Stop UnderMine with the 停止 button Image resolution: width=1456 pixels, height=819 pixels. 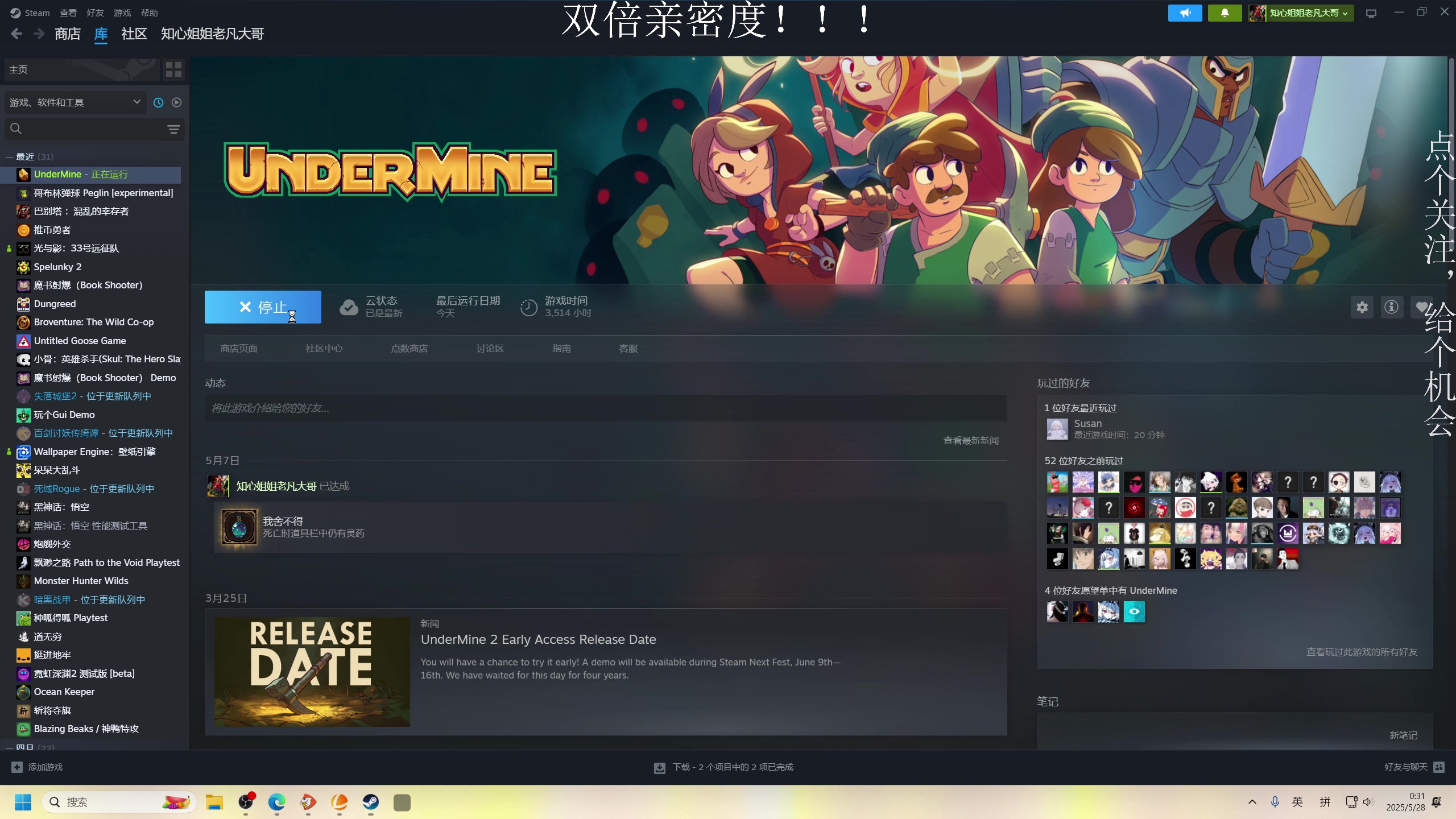point(263,307)
